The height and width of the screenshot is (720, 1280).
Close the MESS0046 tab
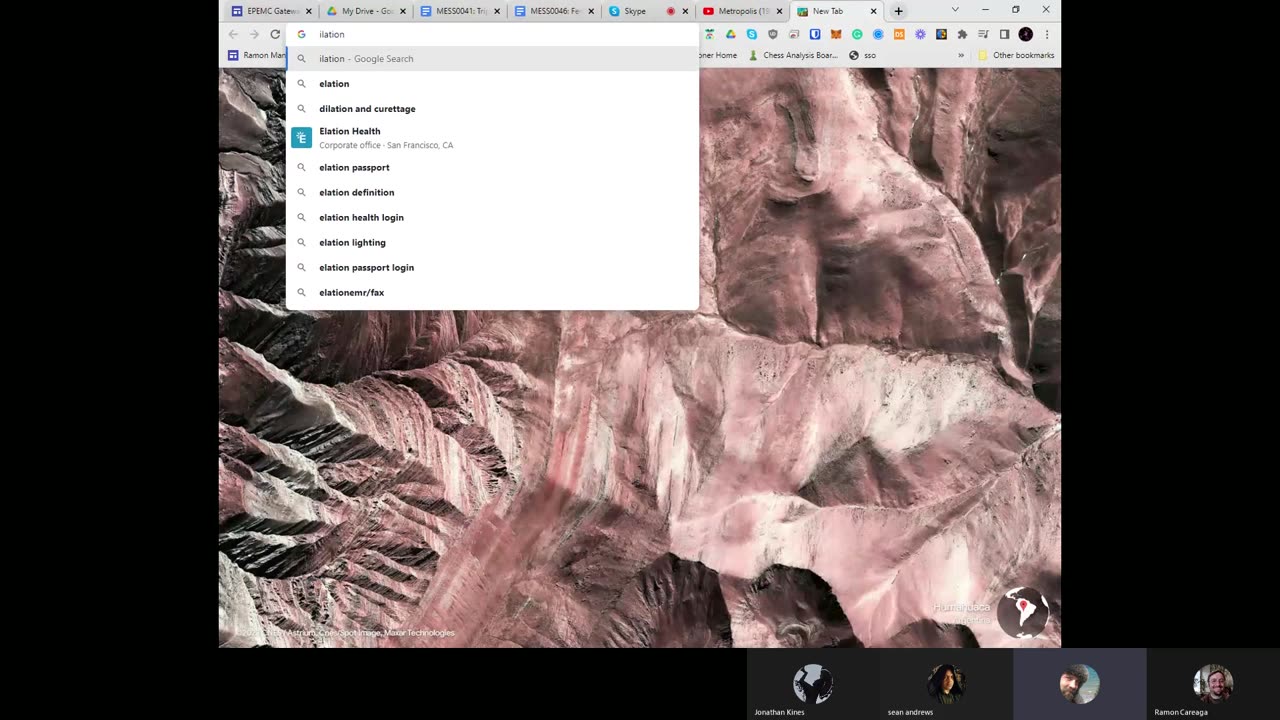pyautogui.click(x=591, y=11)
